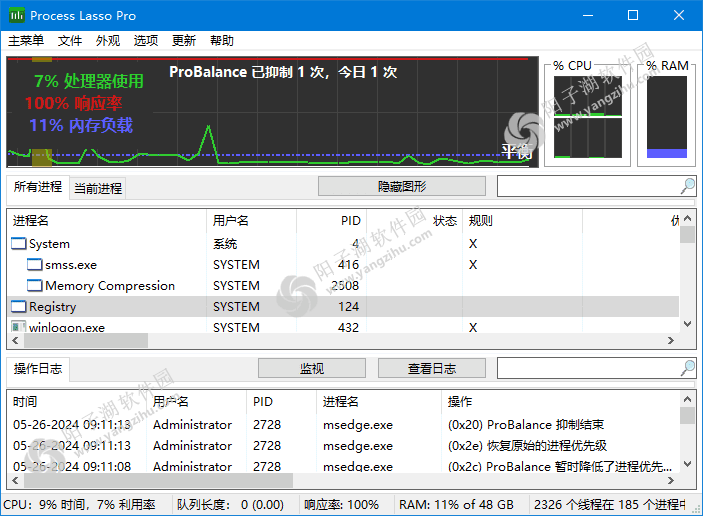
Task: Click the process list horizontal scrollbar thumb
Action: click(86, 340)
